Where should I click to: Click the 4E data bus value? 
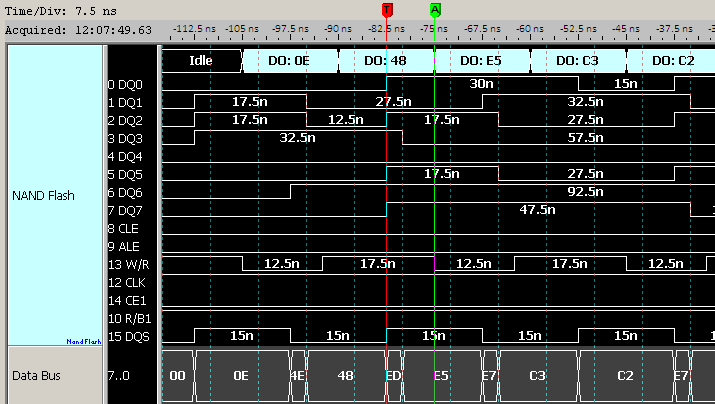298,376
